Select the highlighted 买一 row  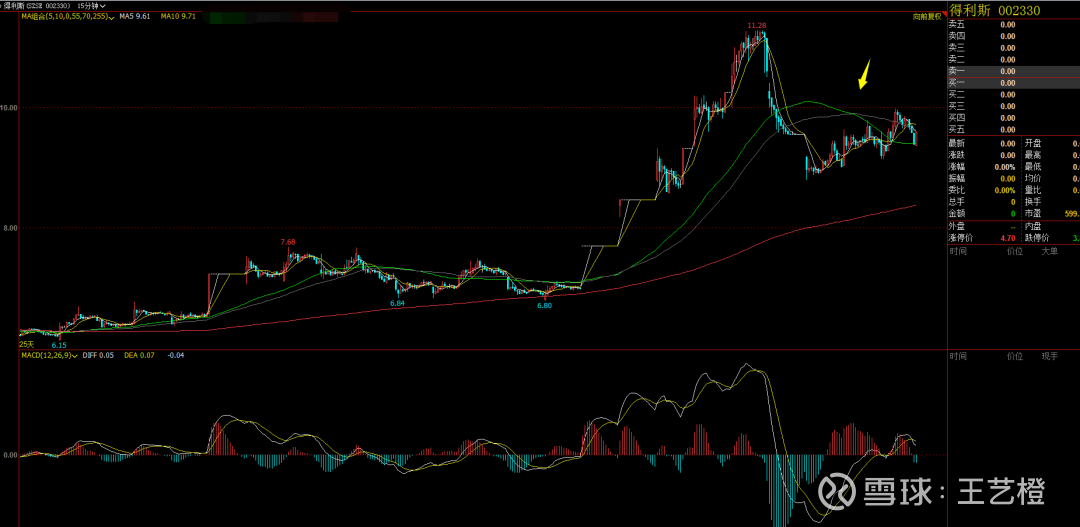1013,83
